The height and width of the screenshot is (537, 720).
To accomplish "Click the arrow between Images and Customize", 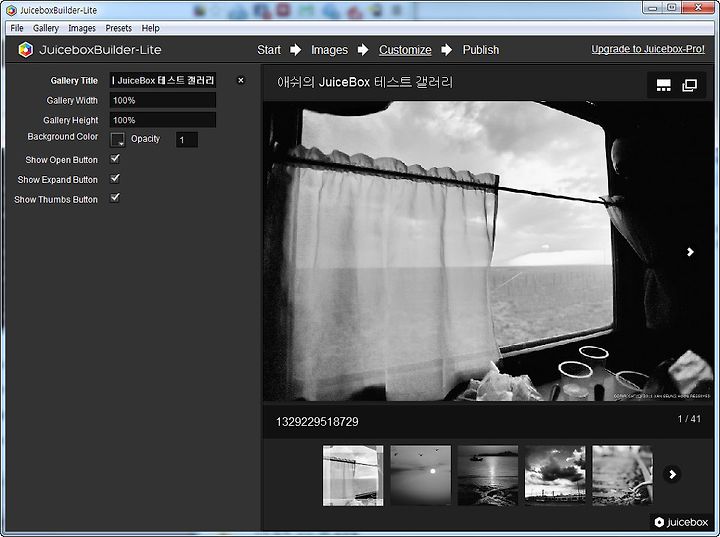I will (x=363, y=50).
